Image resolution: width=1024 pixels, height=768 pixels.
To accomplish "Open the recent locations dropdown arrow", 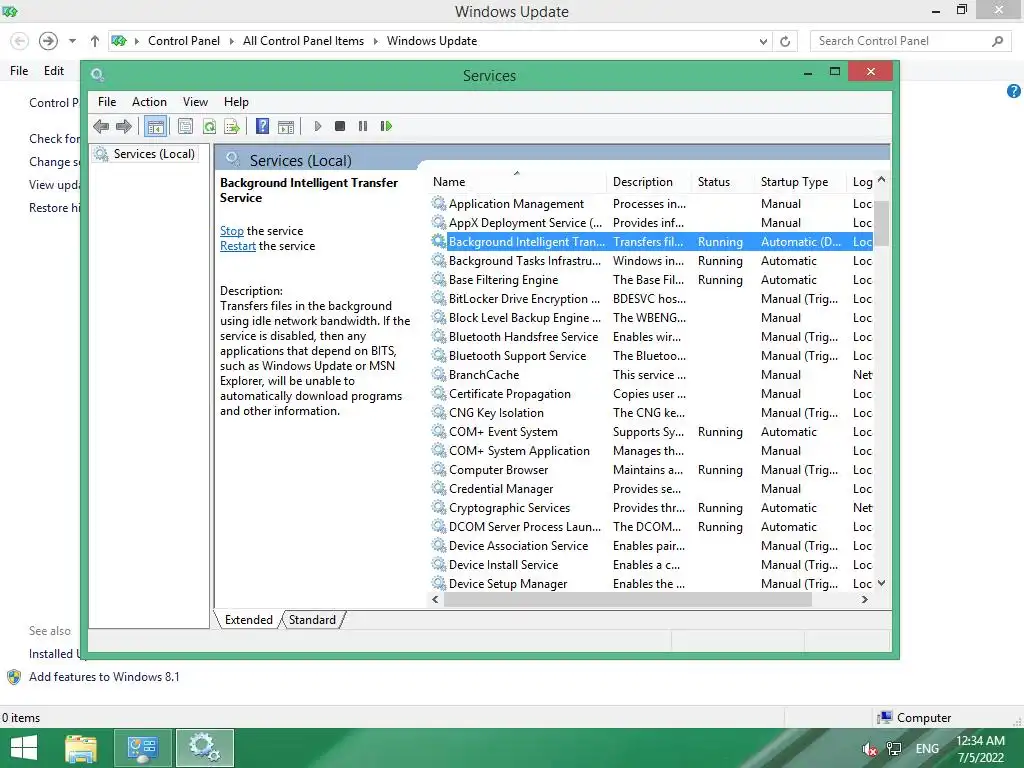I will (72, 41).
